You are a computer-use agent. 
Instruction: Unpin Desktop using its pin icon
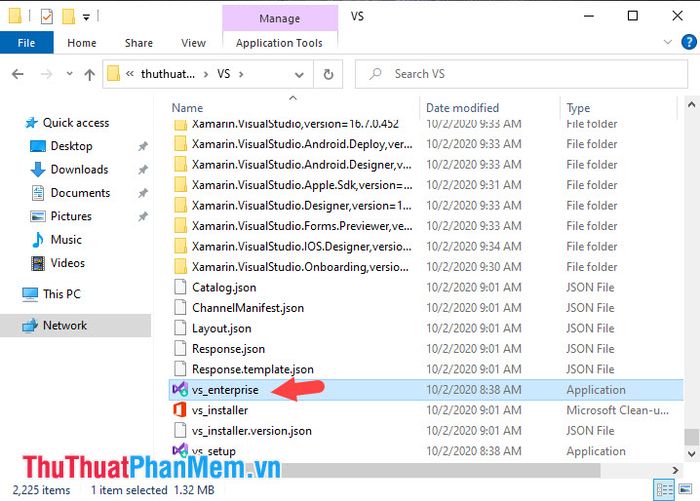tap(143, 146)
